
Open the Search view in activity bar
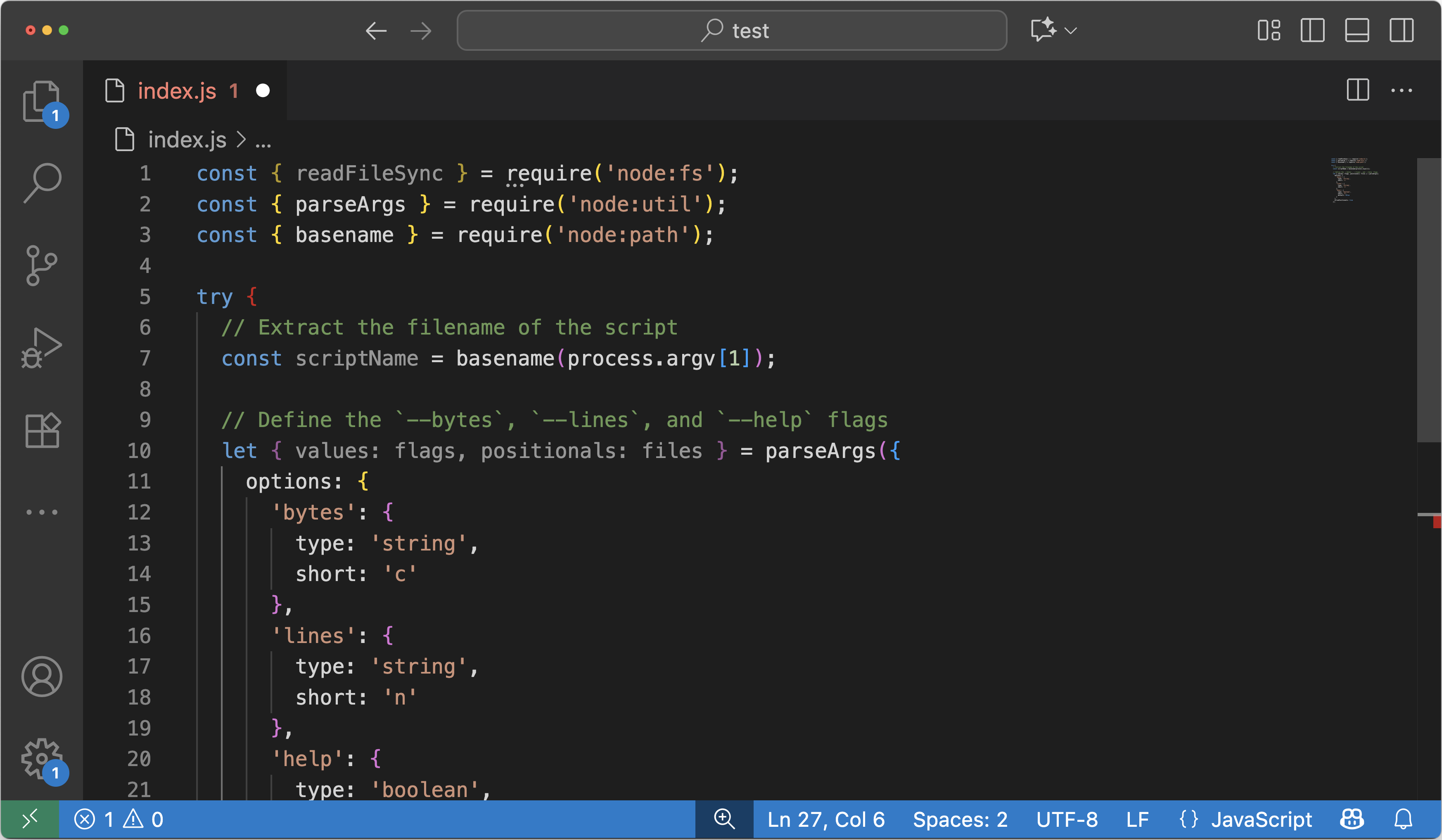tap(42, 183)
